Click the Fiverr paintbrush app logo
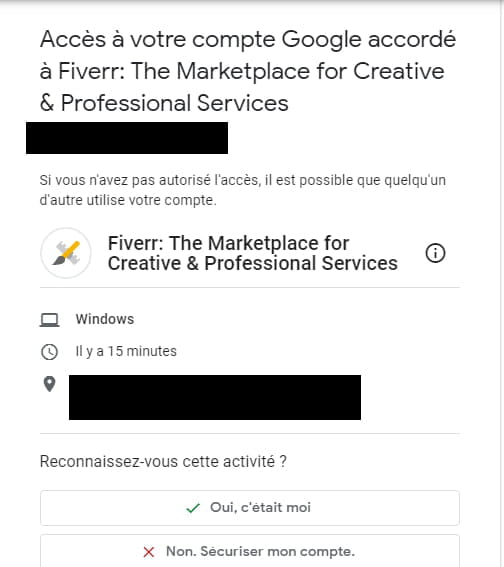 coord(66,253)
